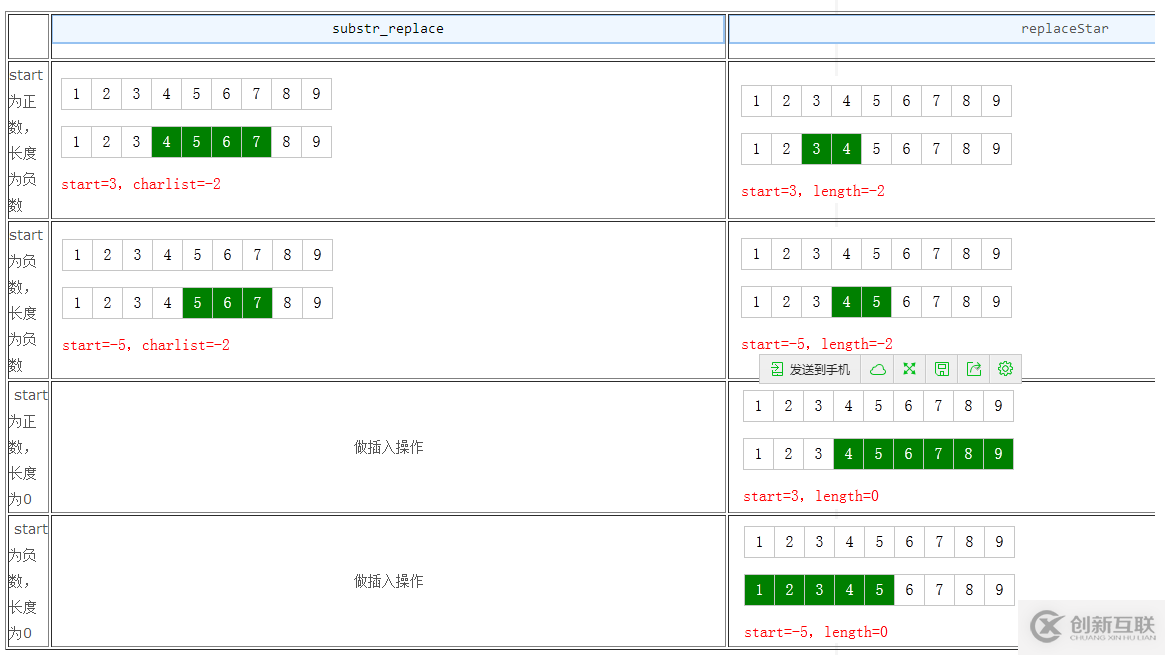Click the red caption start=3, charlist=-2

point(141,184)
